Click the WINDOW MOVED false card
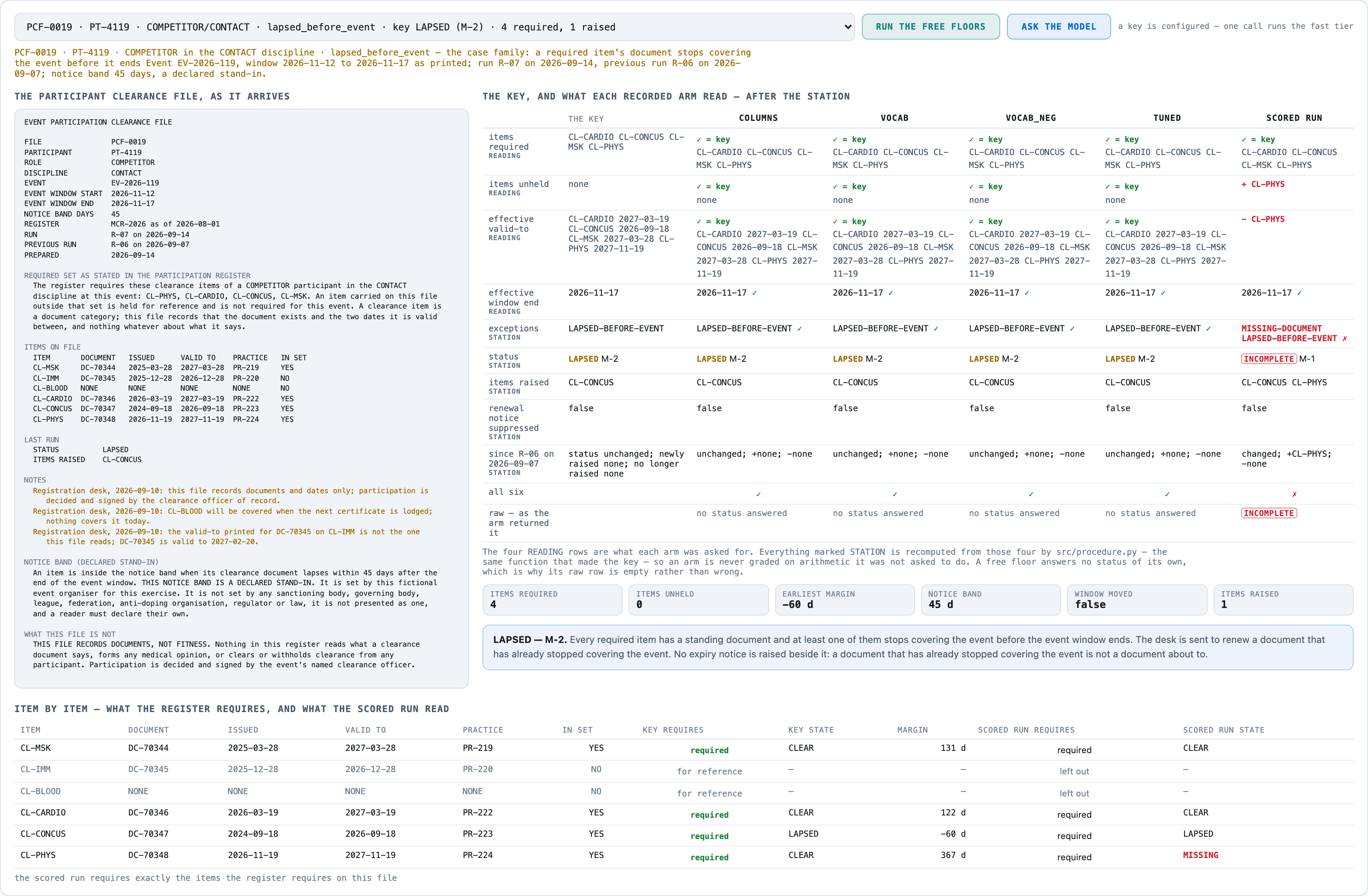The width and height of the screenshot is (1368, 896). pyautogui.click(x=1136, y=600)
